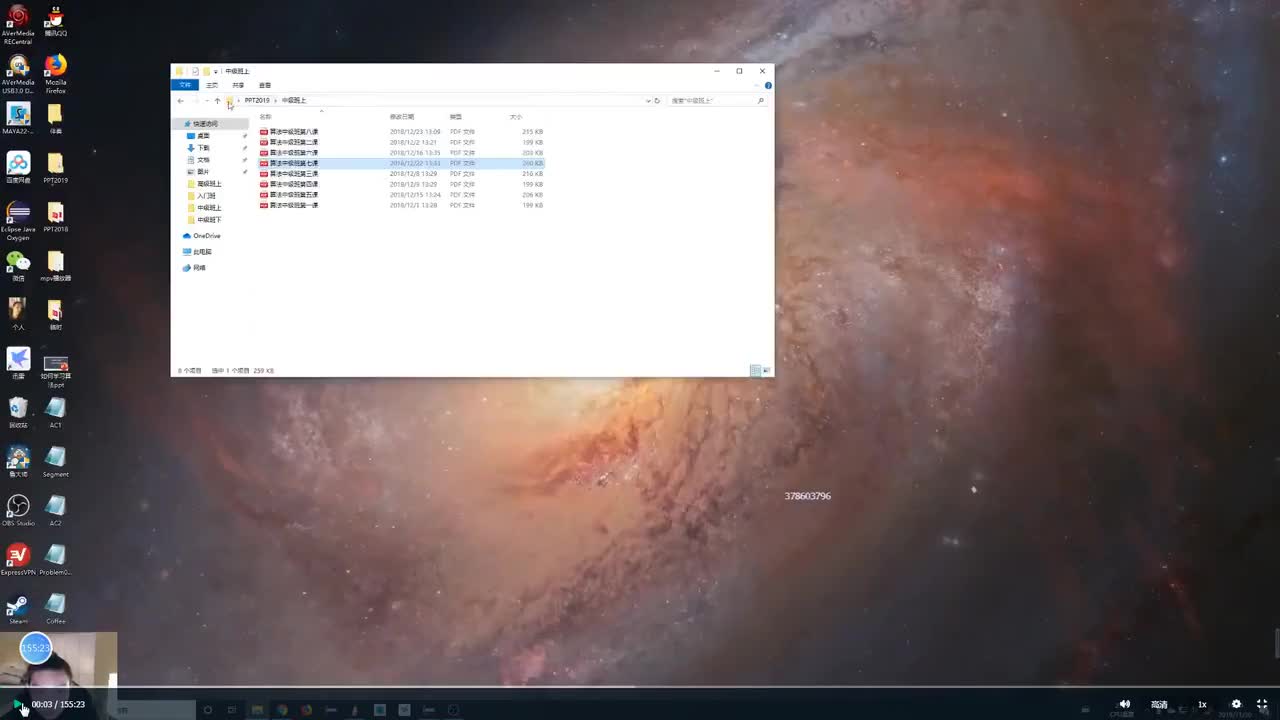Select 快速访问 in the navigation pane

pyautogui.click(x=205, y=124)
